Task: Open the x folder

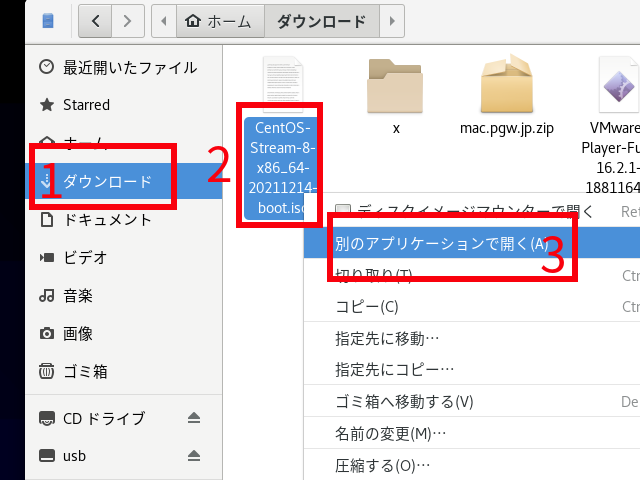Action: (396, 88)
